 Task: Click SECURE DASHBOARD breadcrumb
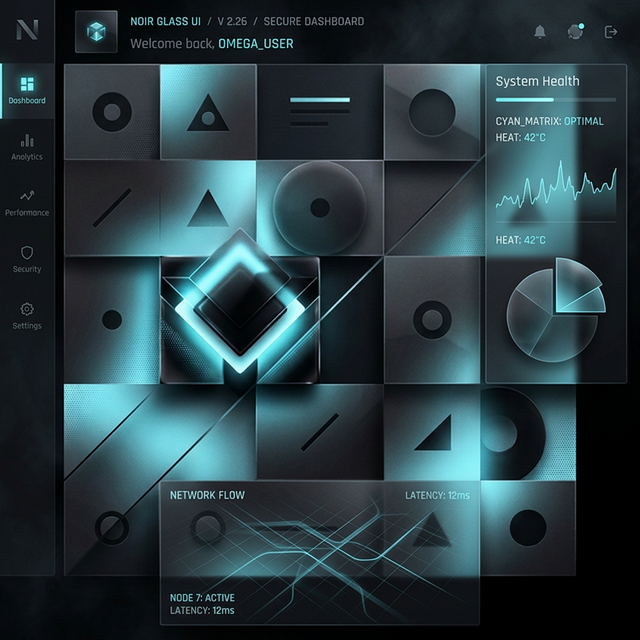(313, 21)
